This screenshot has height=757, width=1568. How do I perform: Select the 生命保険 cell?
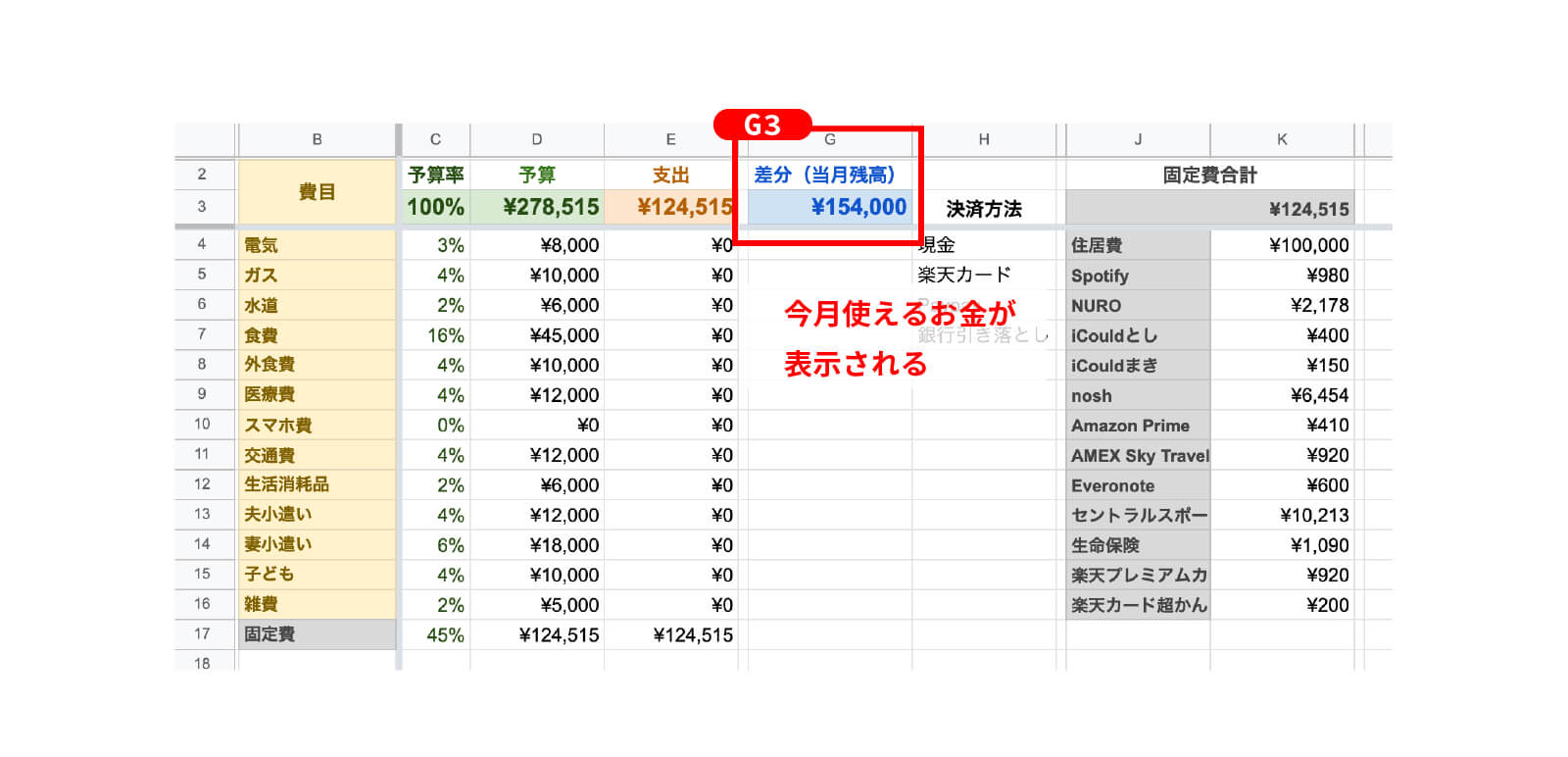(1139, 544)
